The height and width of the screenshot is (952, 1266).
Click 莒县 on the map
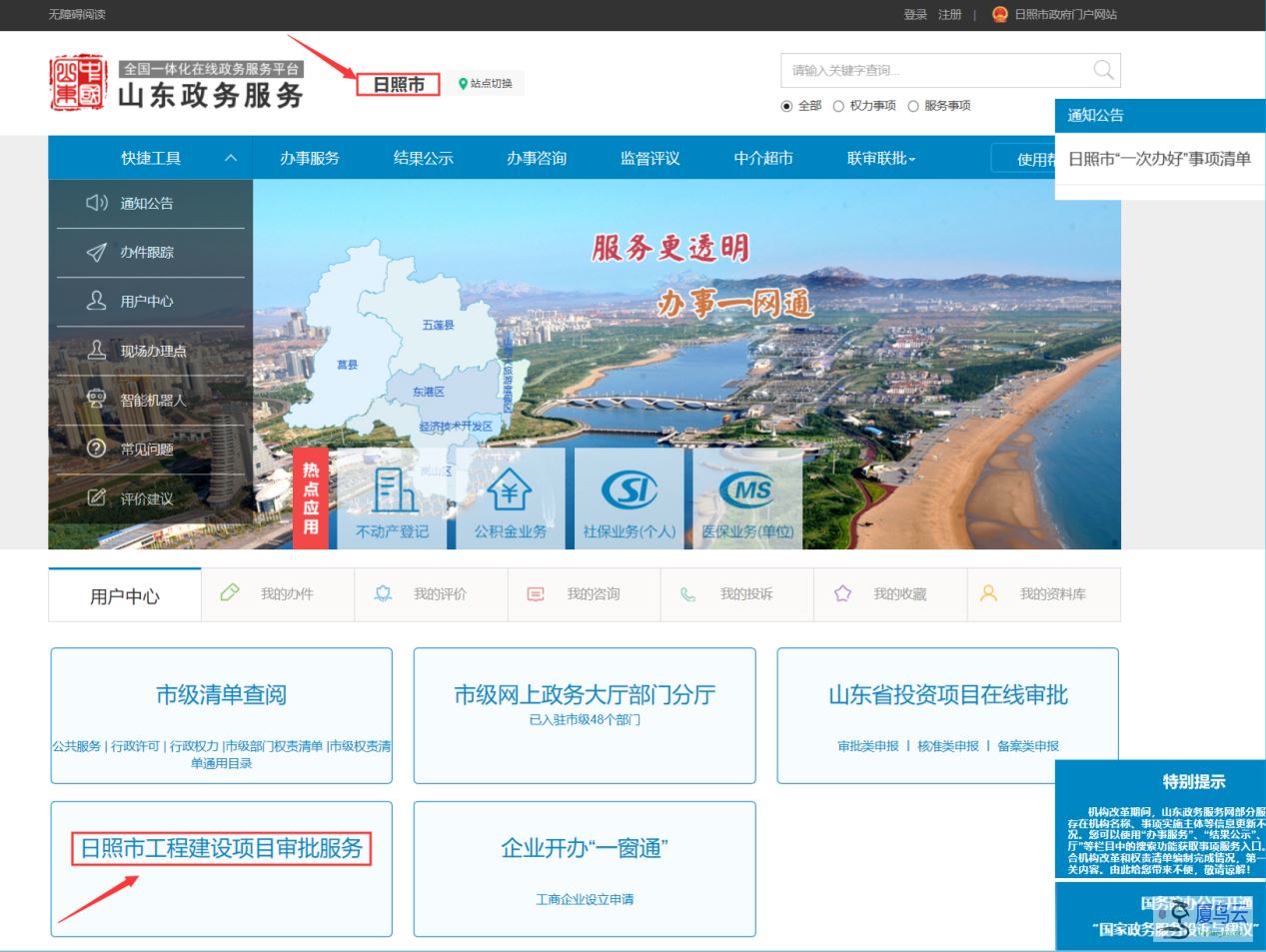pyautogui.click(x=348, y=365)
